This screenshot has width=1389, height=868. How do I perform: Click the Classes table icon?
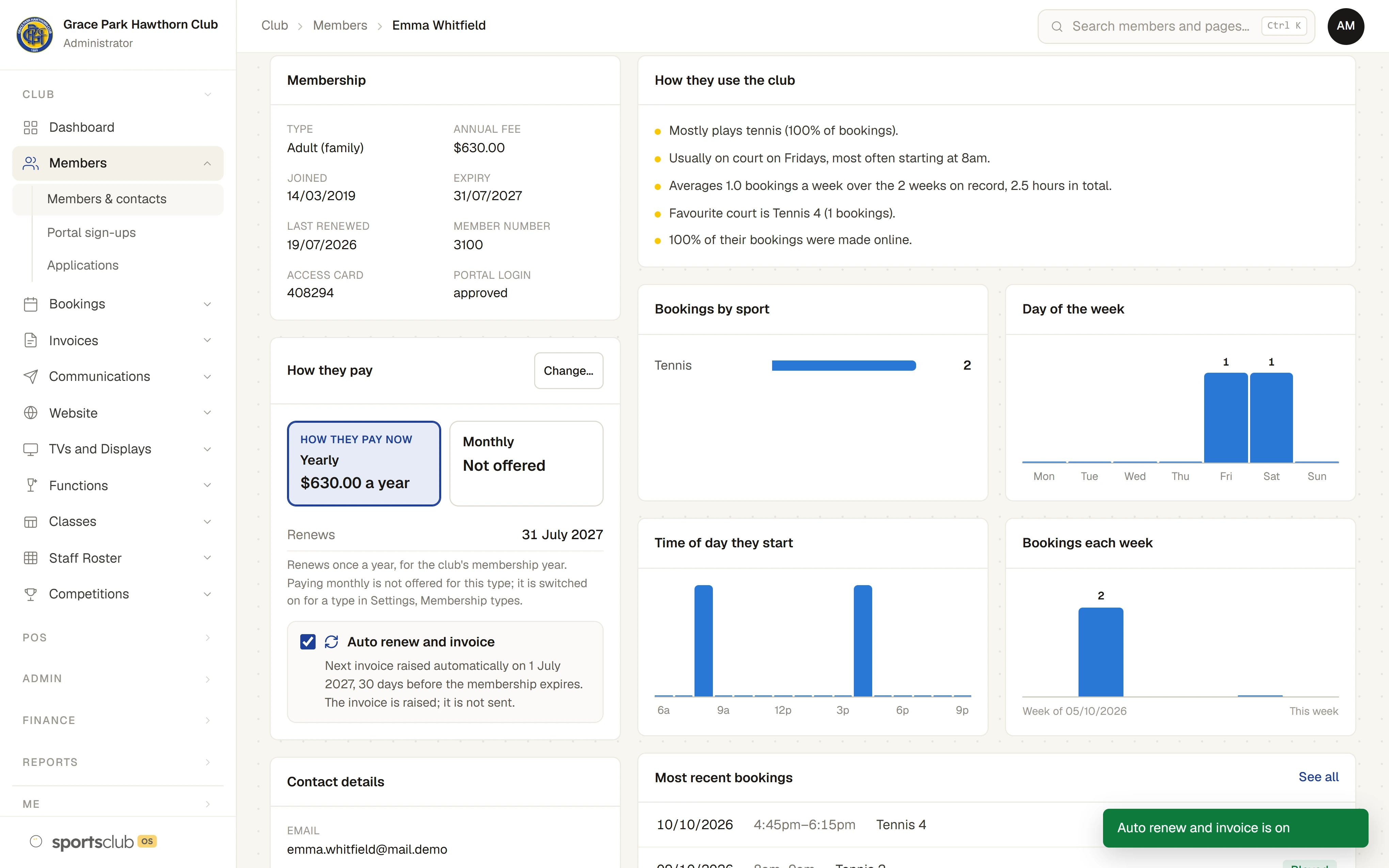[30, 522]
